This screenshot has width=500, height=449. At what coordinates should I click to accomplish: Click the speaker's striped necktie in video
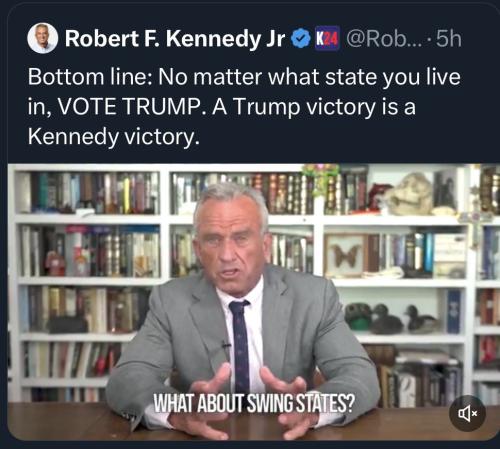[240, 347]
